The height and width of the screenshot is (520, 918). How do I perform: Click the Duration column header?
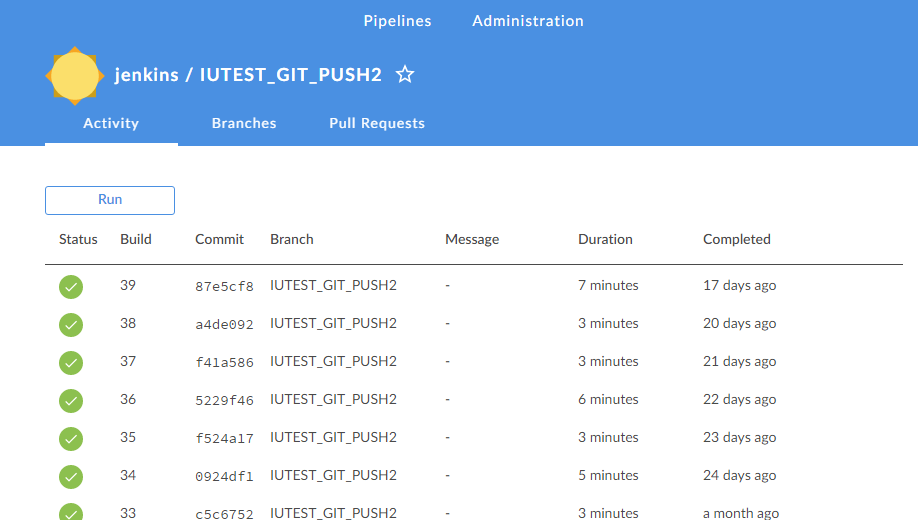(x=605, y=240)
